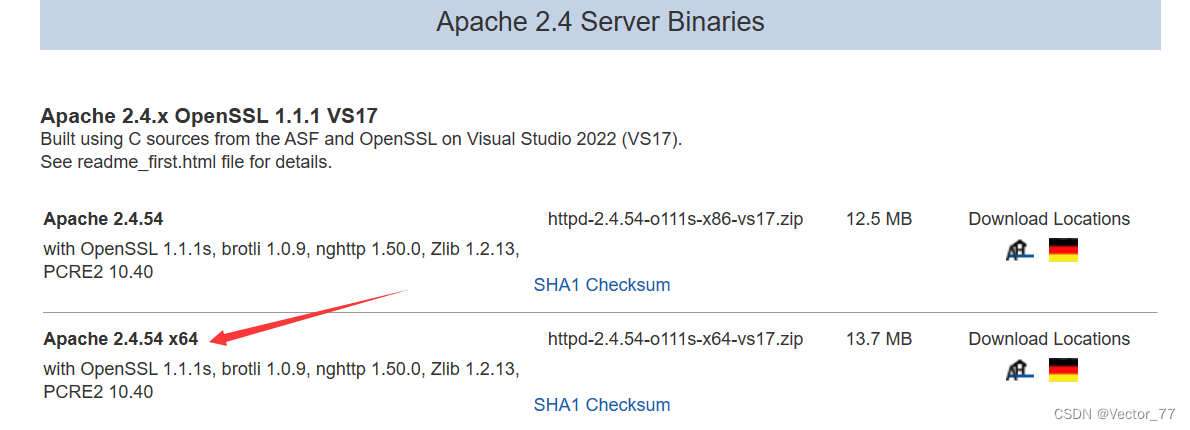
Task: Open SHA1 Checksum link under Apache 2.4.54 x86
Action: (602, 285)
